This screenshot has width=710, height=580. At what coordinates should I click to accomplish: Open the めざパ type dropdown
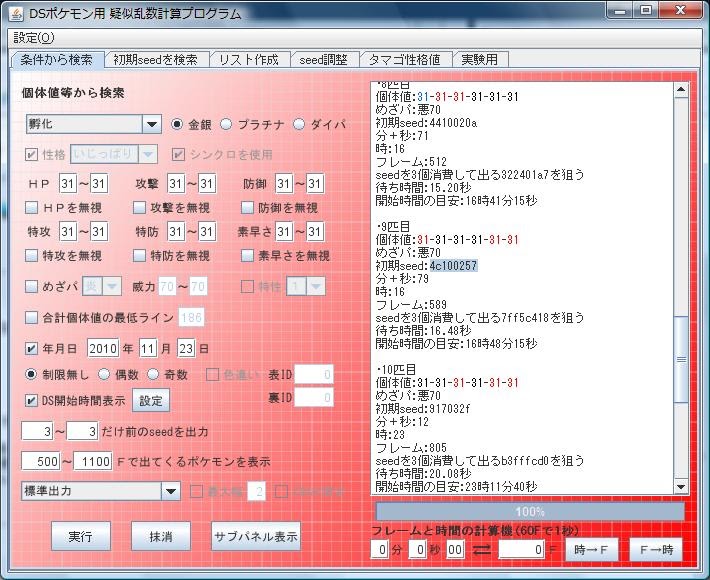tap(112, 286)
